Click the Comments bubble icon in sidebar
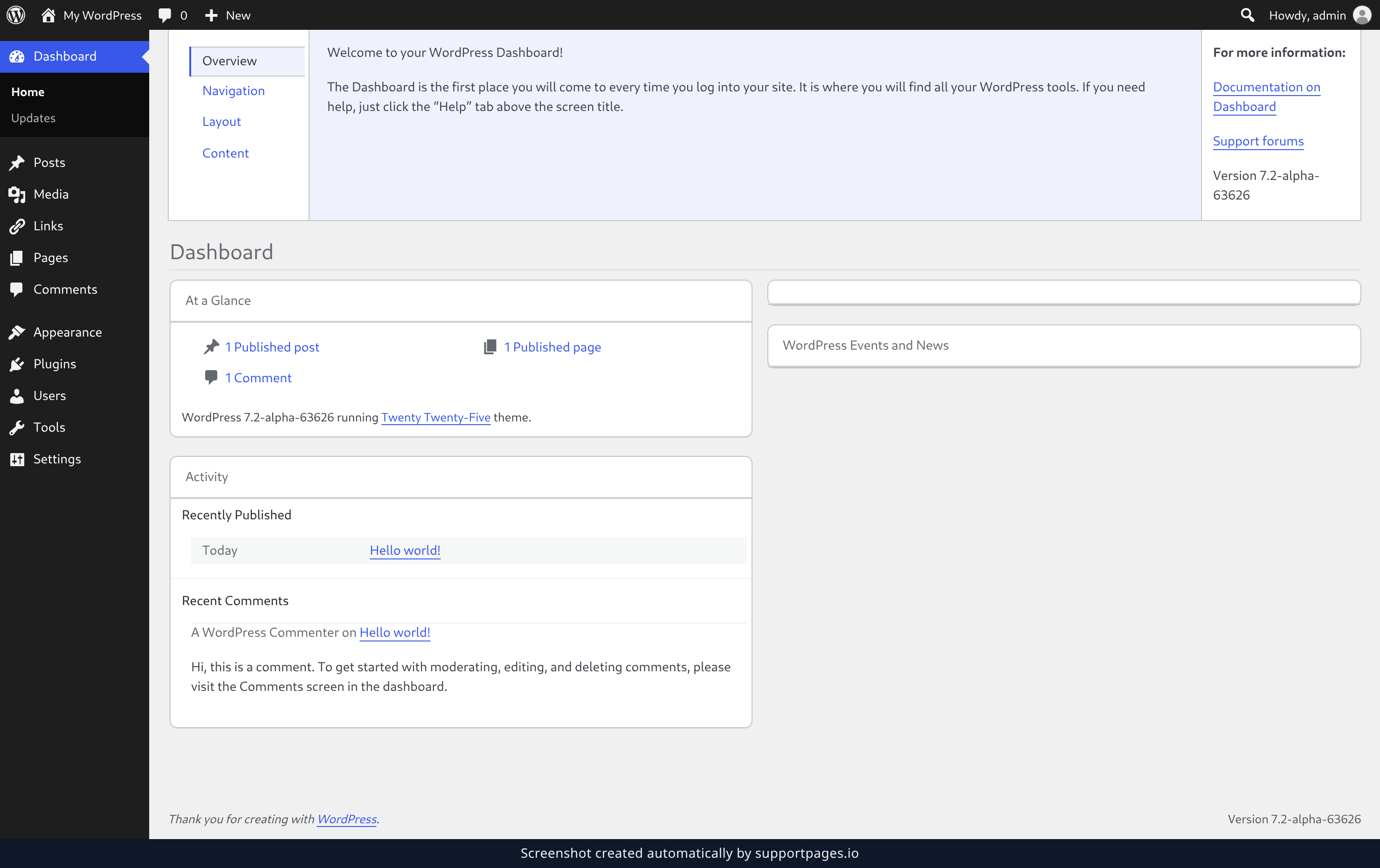The image size is (1380, 868). [x=17, y=289]
